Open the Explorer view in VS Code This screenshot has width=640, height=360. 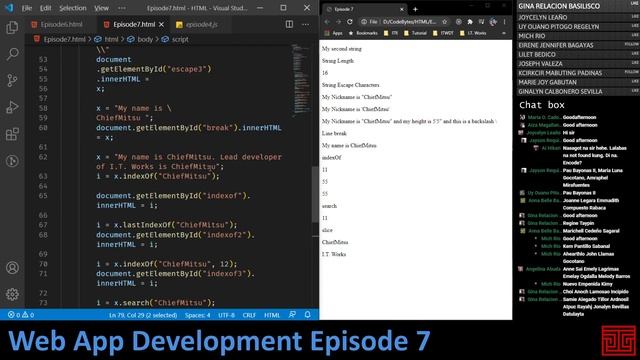(x=12, y=27)
